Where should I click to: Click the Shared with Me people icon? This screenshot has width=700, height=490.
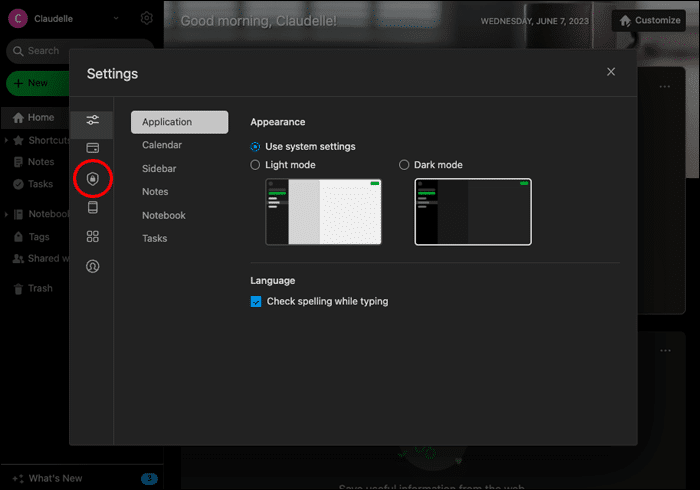click(18, 258)
